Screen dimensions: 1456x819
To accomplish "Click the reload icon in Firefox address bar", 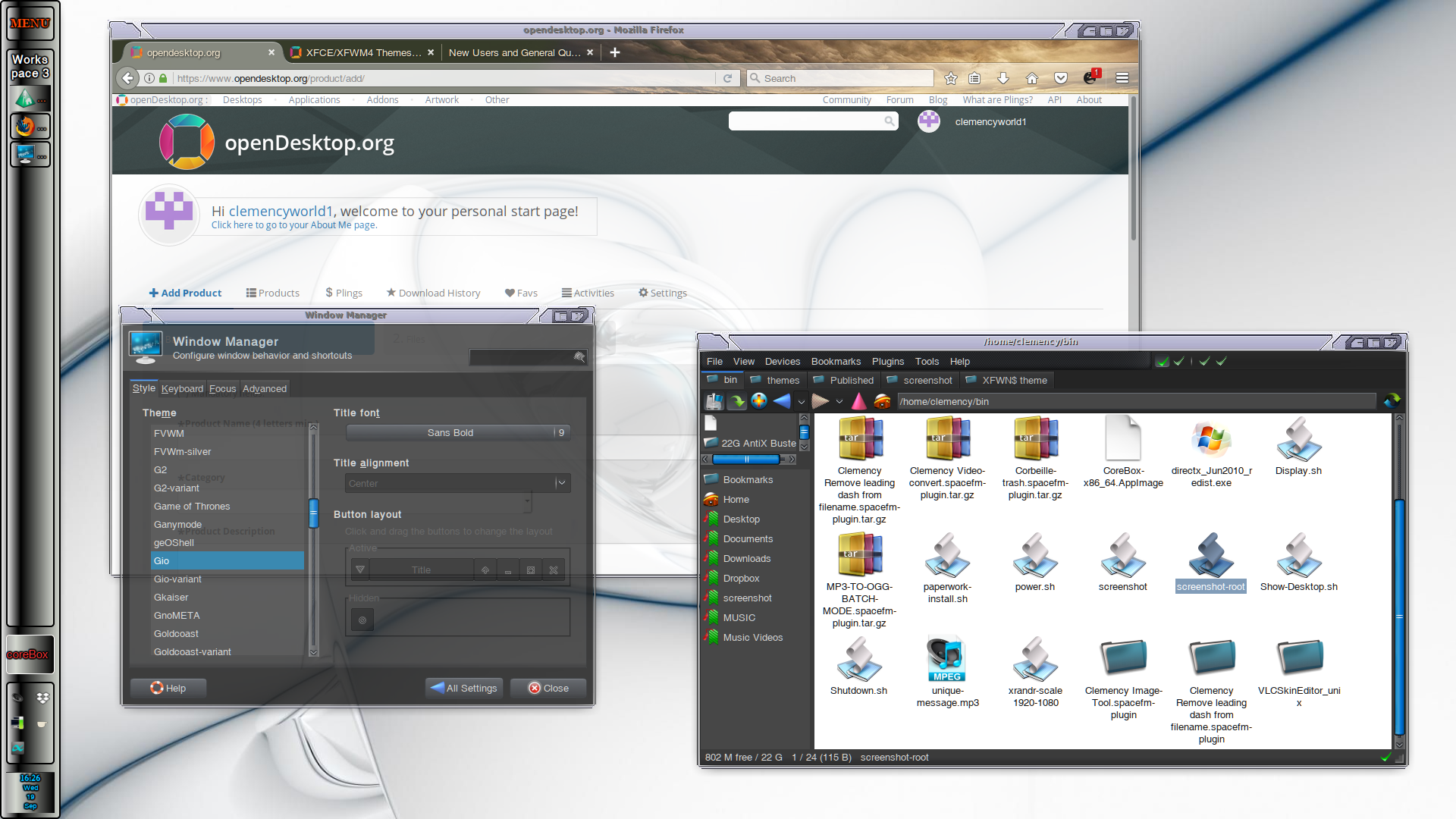I will [727, 78].
